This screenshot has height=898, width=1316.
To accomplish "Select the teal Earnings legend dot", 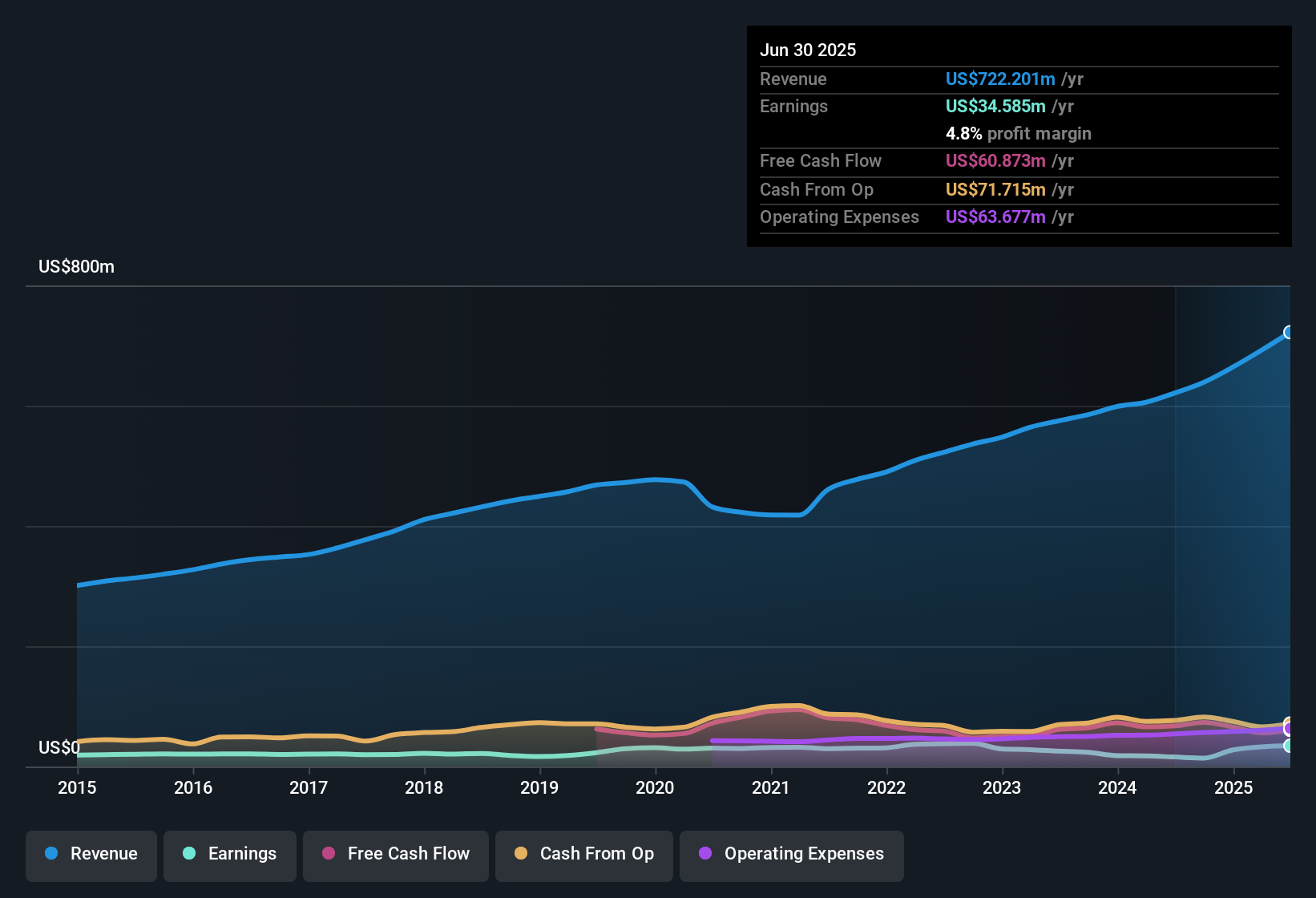I will pos(189,854).
